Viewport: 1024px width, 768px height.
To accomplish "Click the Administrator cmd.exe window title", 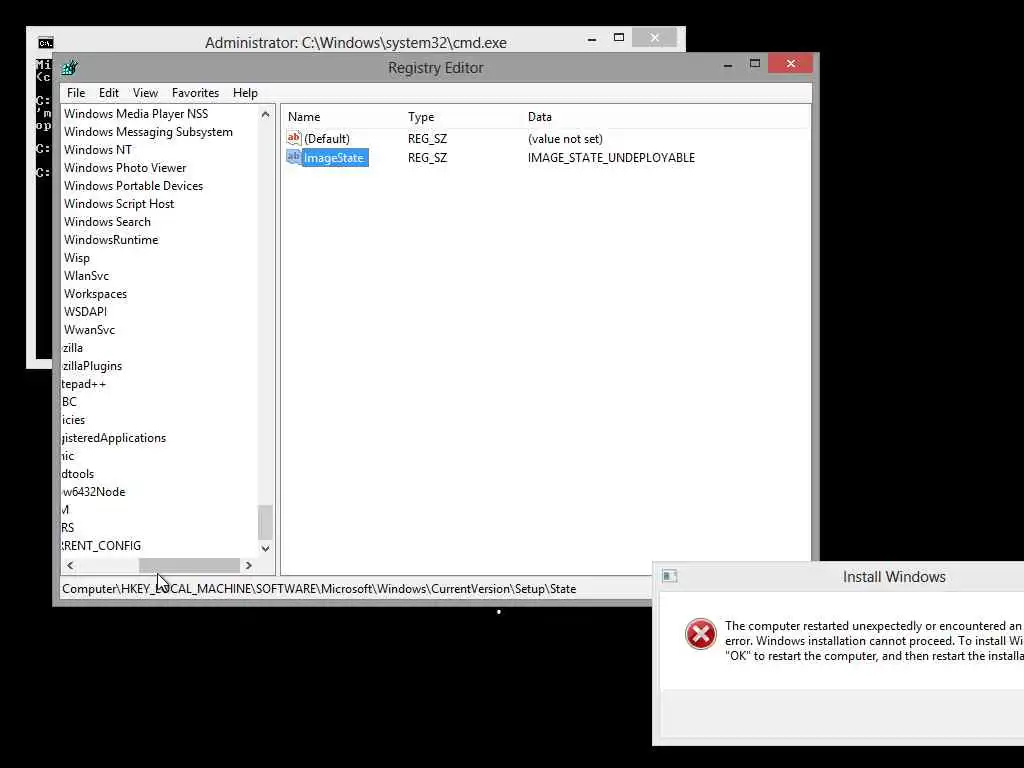I will coord(356,42).
